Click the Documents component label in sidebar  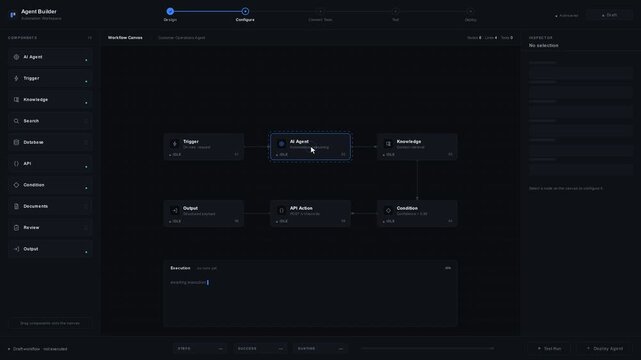(36, 206)
